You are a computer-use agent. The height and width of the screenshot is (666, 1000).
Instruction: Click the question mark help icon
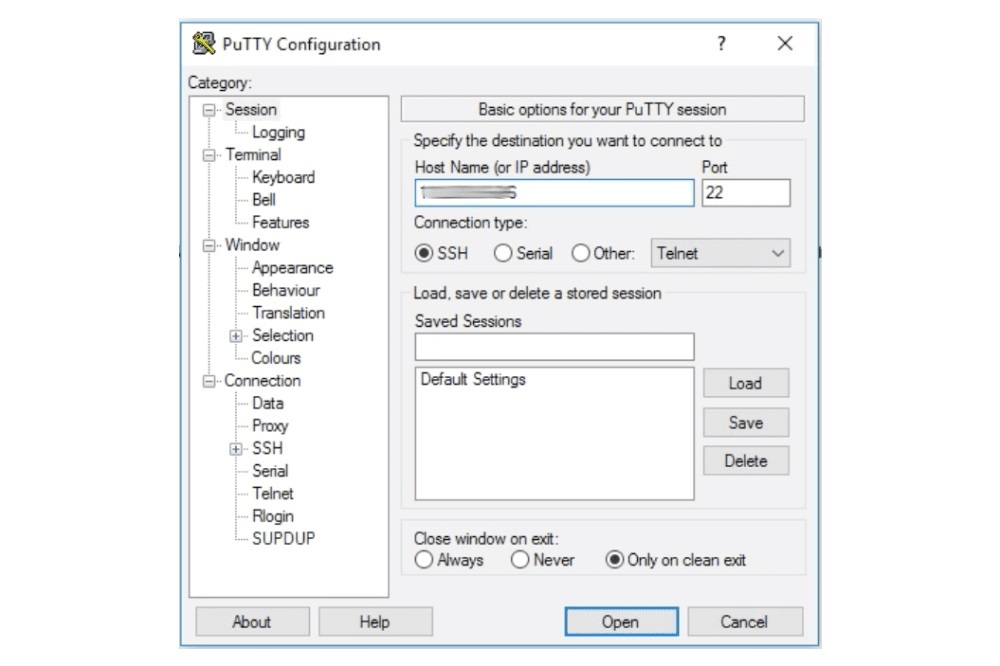pos(721,44)
